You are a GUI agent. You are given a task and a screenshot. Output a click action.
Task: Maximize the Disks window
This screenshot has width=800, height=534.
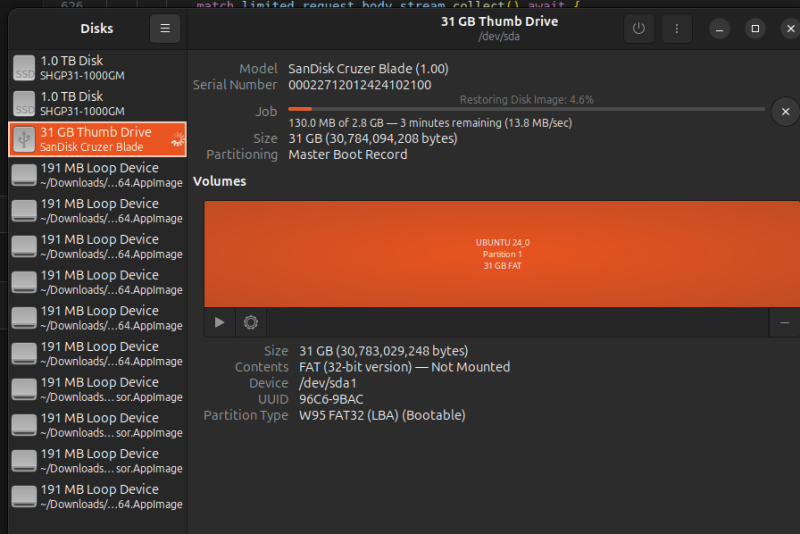coord(755,29)
